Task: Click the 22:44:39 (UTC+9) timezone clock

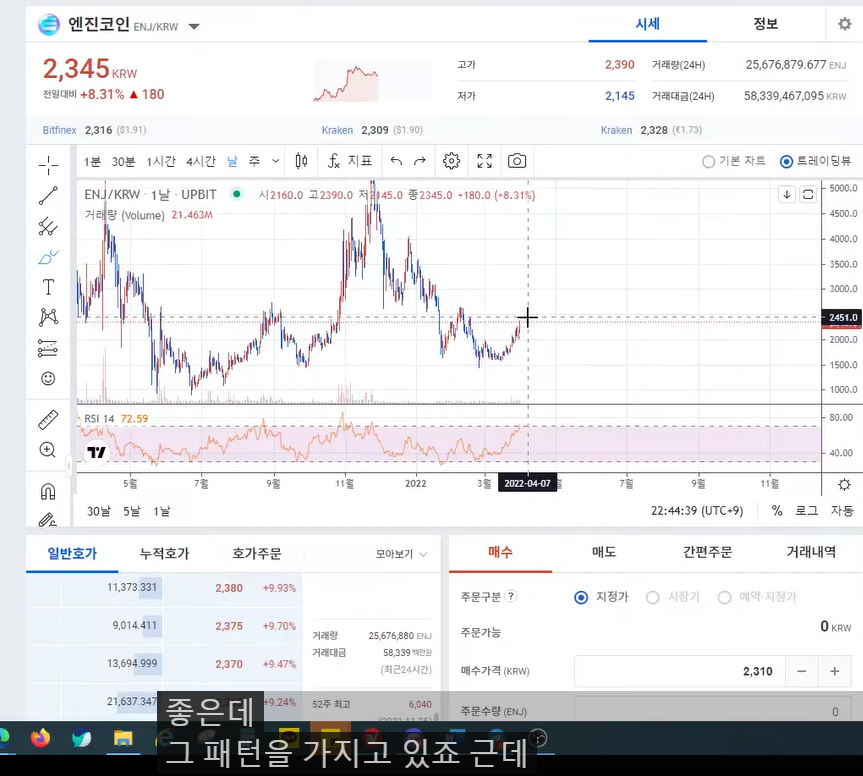Action: (697, 511)
